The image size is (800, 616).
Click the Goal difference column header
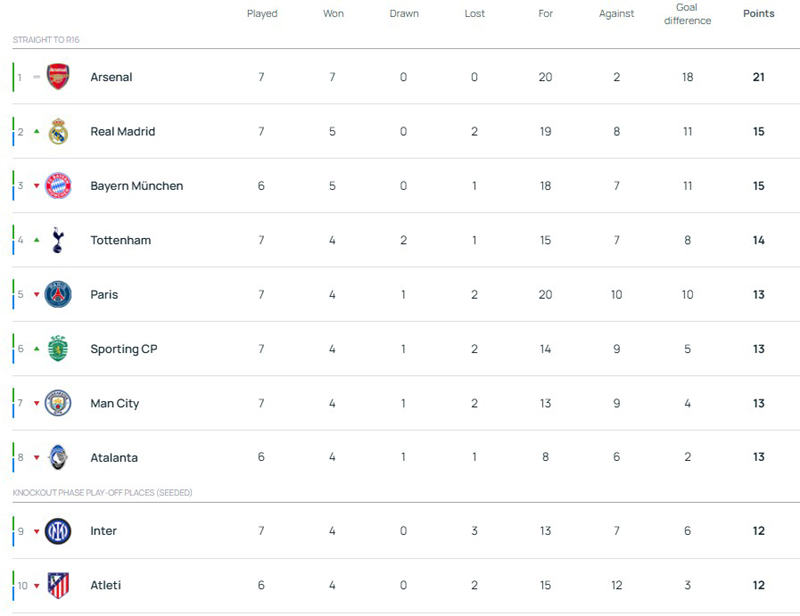pyautogui.click(x=686, y=14)
